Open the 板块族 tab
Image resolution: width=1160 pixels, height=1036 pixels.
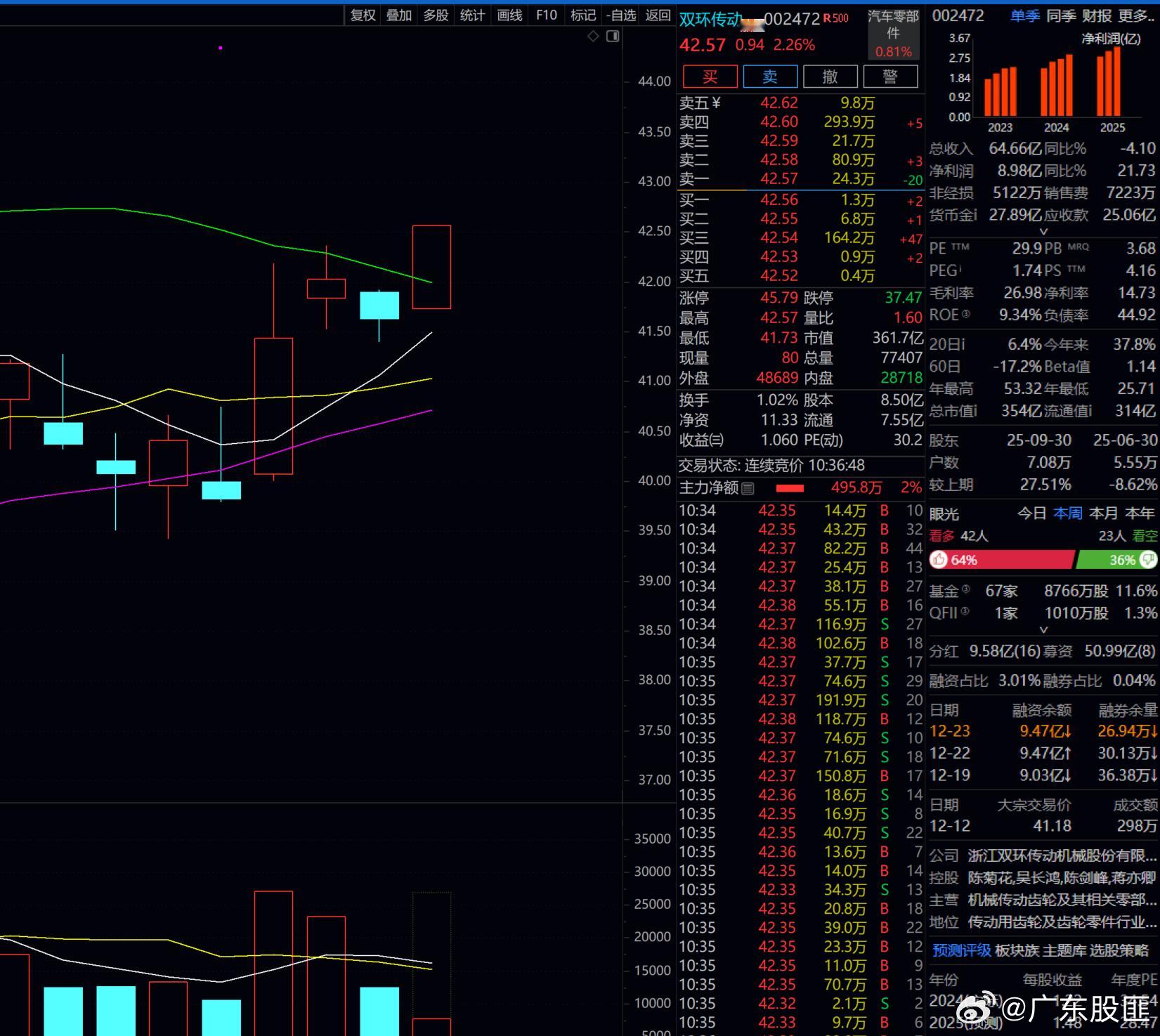1017,950
